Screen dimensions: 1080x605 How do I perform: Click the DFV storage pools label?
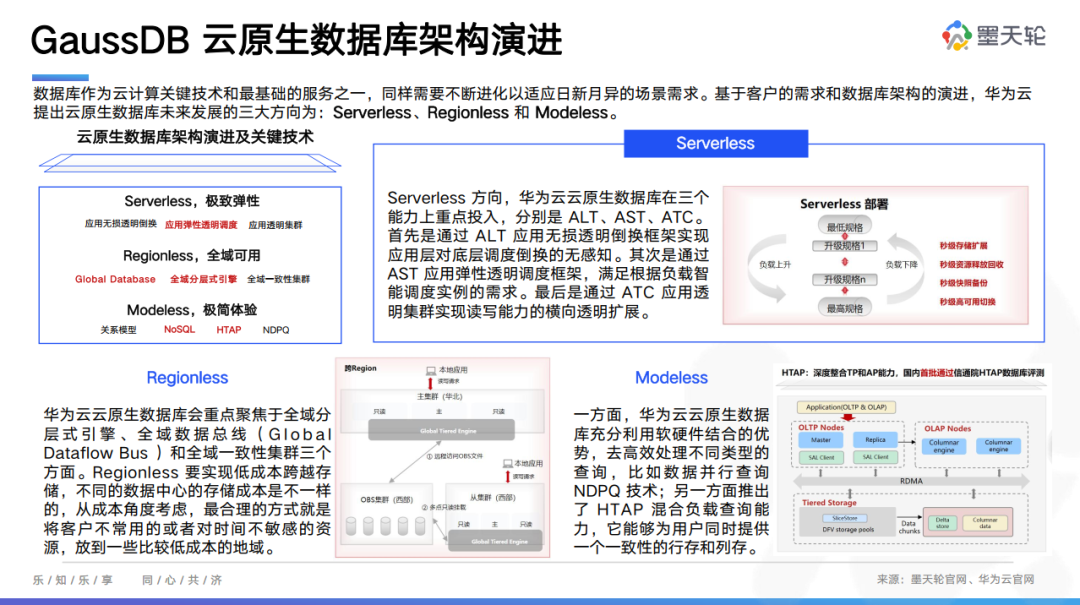pos(848,529)
